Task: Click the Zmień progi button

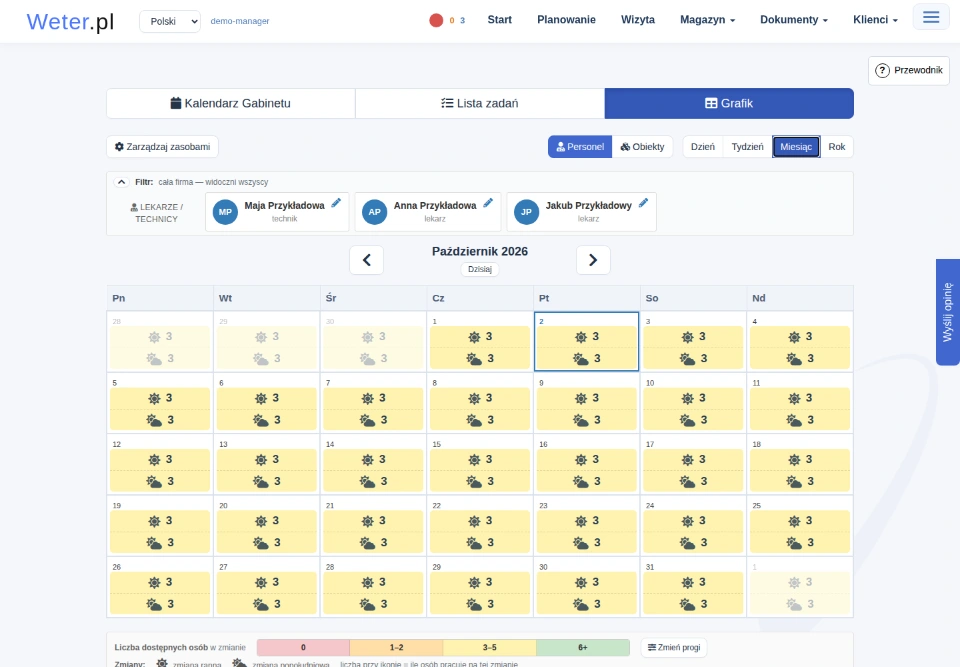Action: 674,647
